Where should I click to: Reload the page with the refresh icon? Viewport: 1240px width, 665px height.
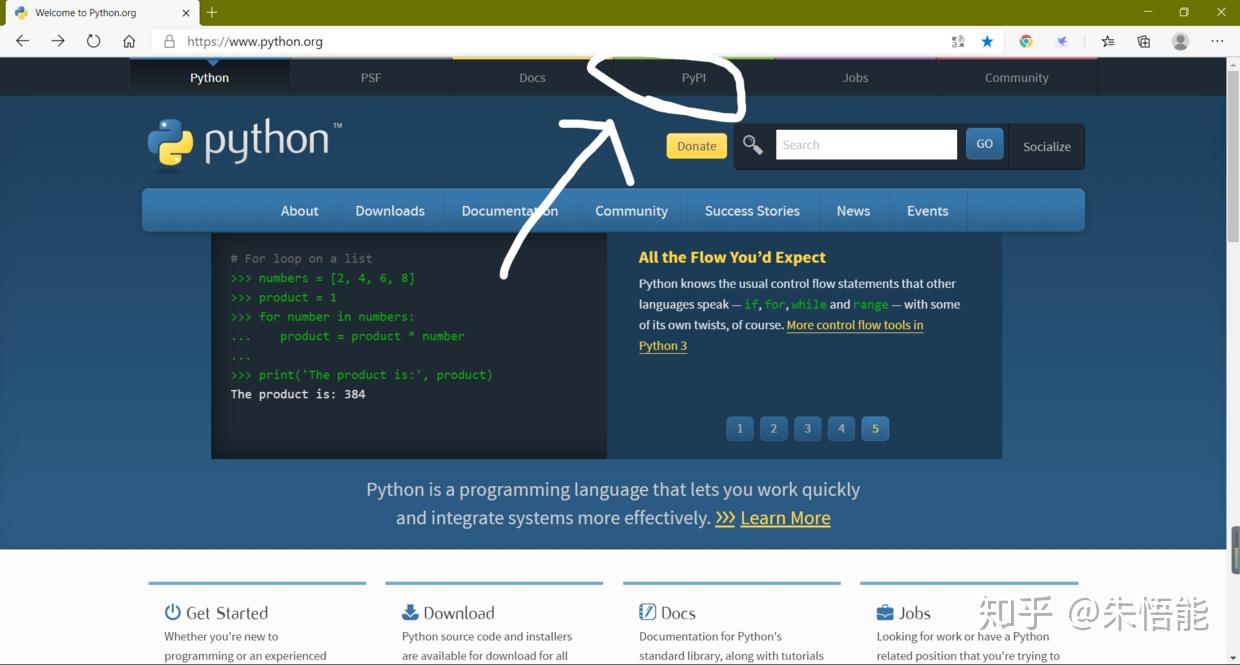click(x=93, y=41)
